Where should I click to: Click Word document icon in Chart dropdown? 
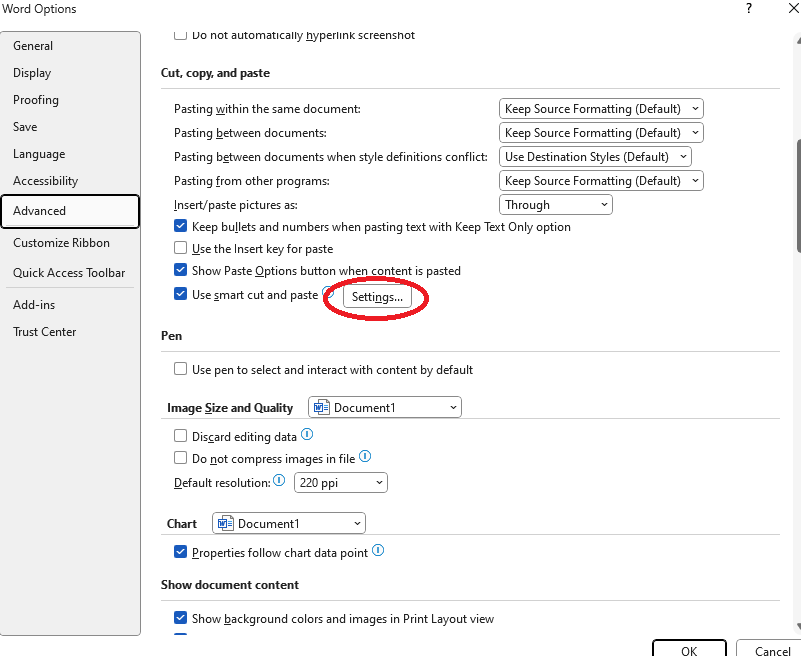[225, 523]
